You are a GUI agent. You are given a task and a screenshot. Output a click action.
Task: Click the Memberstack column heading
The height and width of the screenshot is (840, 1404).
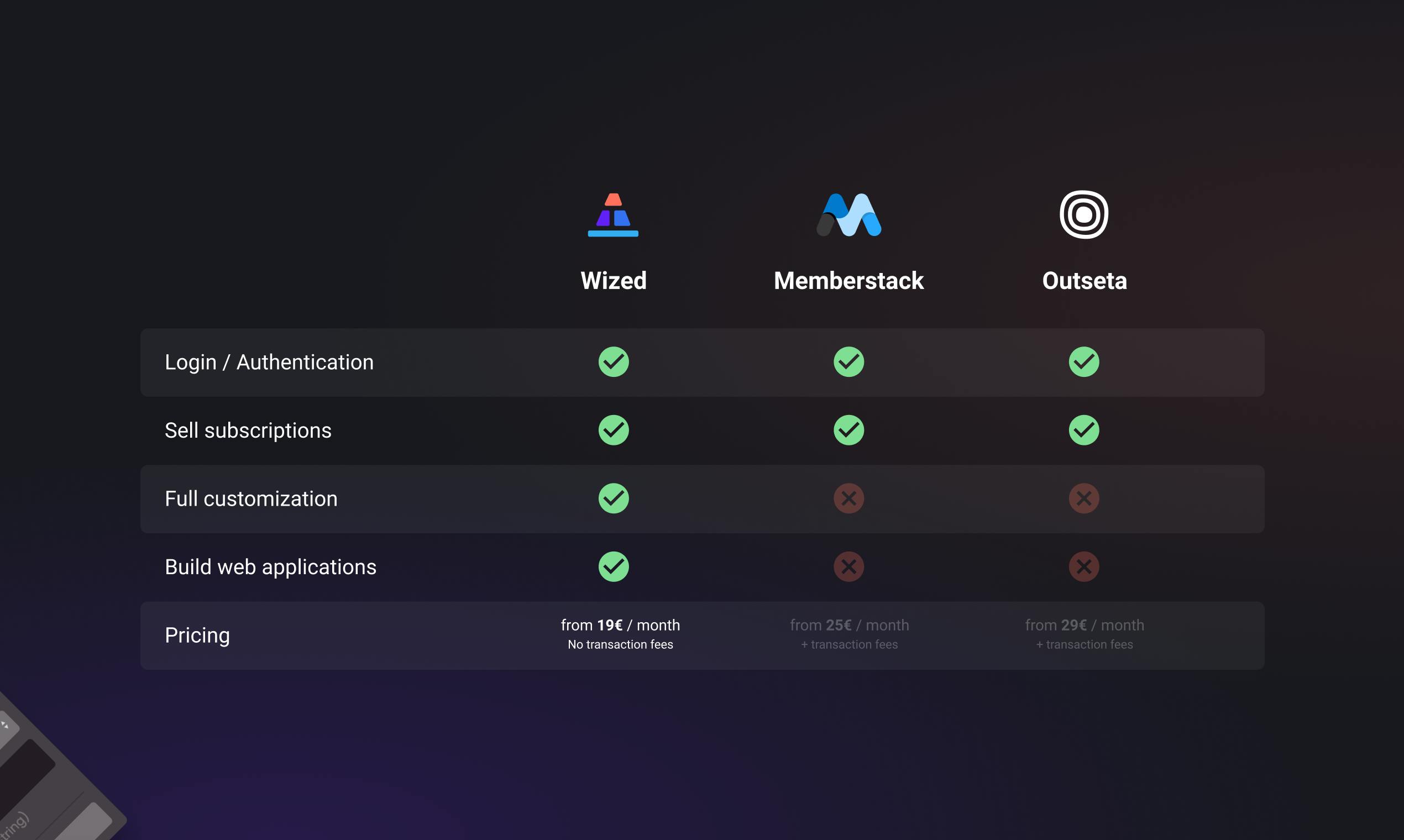pos(848,281)
